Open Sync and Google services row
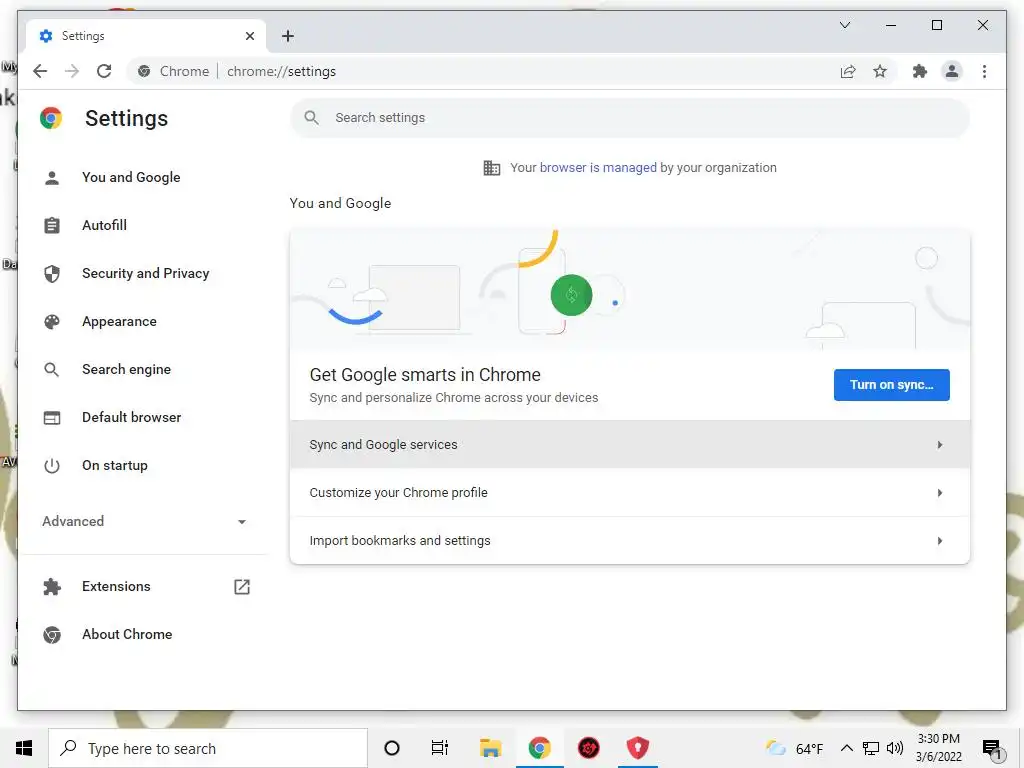The height and width of the screenshot is (768, 1024). pos(630,444)
